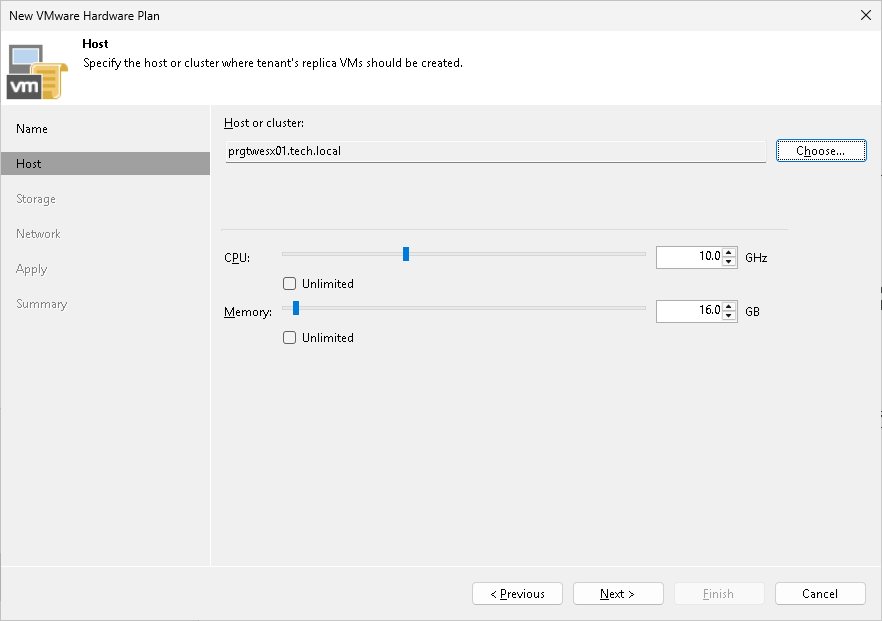The height and width of the screenshot is (621, 882).
Task: Decrease the CPU GHz value
Action: [x=731, y=261]
